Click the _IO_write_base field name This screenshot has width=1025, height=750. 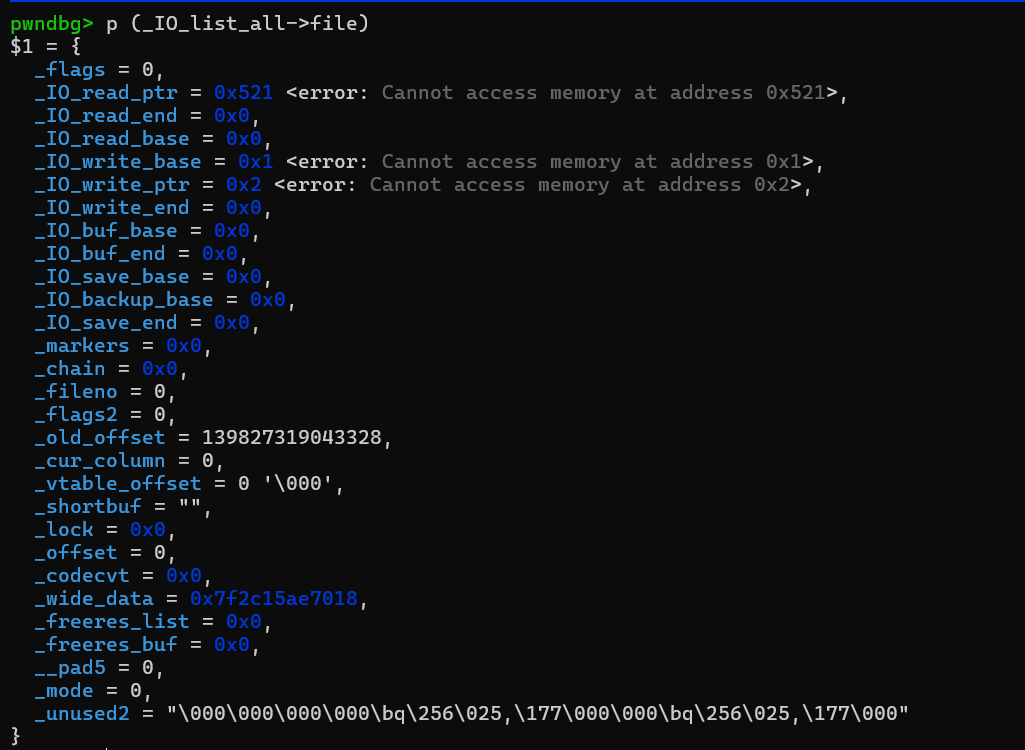tap(117, 162)
